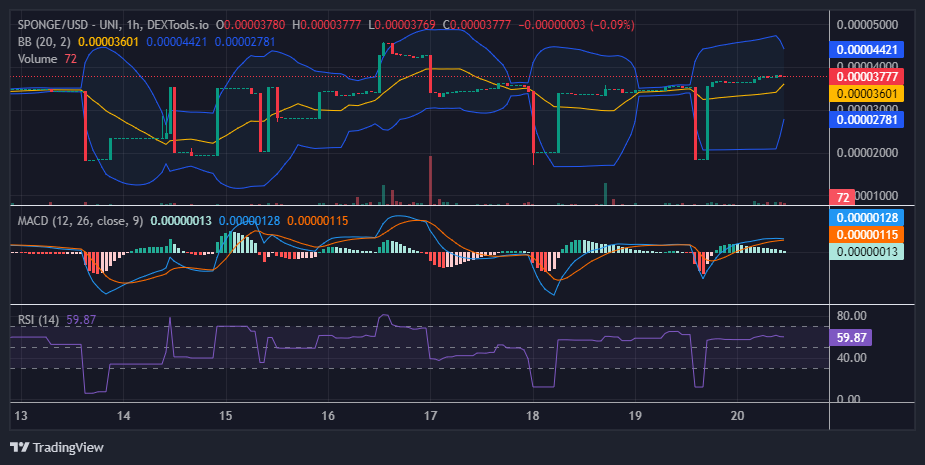Click the RSI value tag 59.87
Viewport: 925px width, 465px height.
tap(851, 338)
